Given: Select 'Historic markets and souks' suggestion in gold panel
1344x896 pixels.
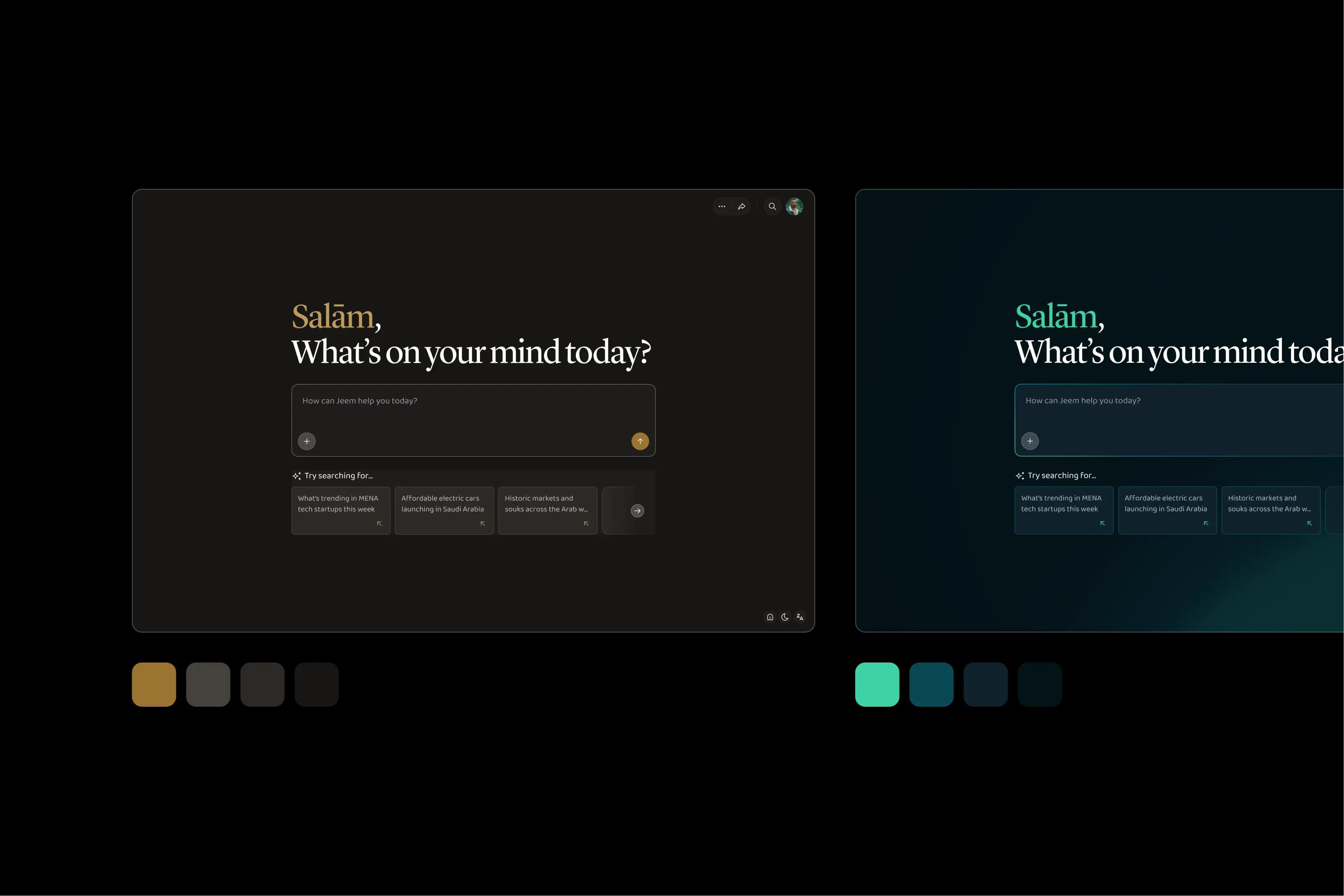Looking at the screenshot, I should [x=548, y=510].
